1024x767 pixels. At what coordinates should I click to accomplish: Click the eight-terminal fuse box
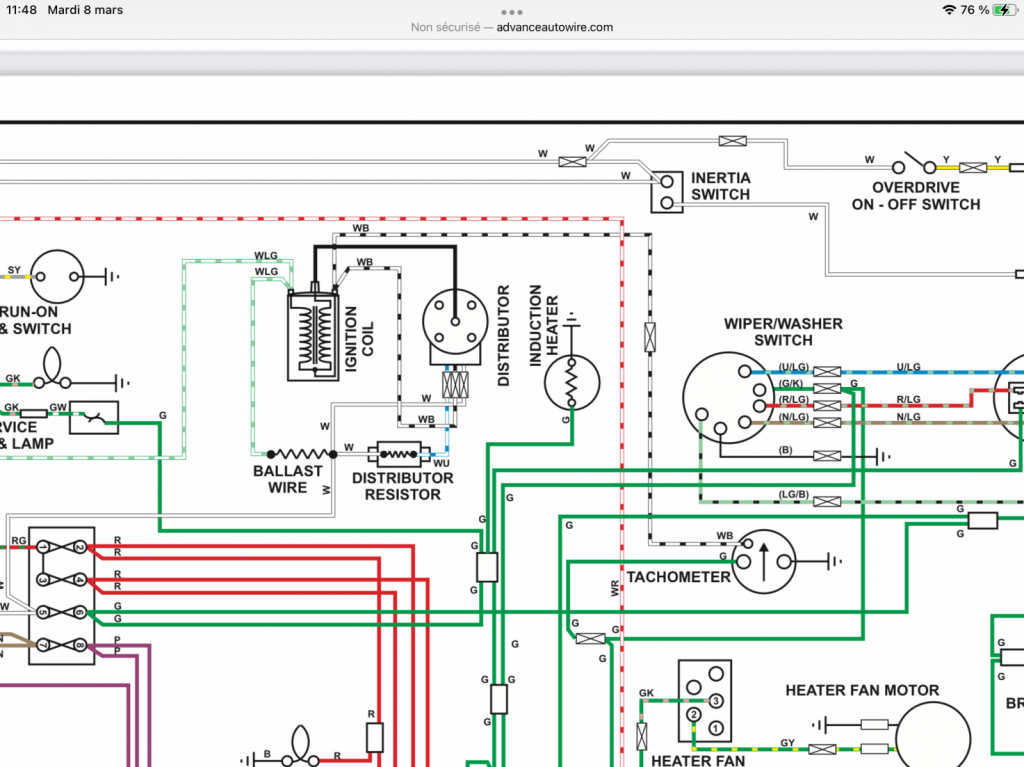[61, 596]
